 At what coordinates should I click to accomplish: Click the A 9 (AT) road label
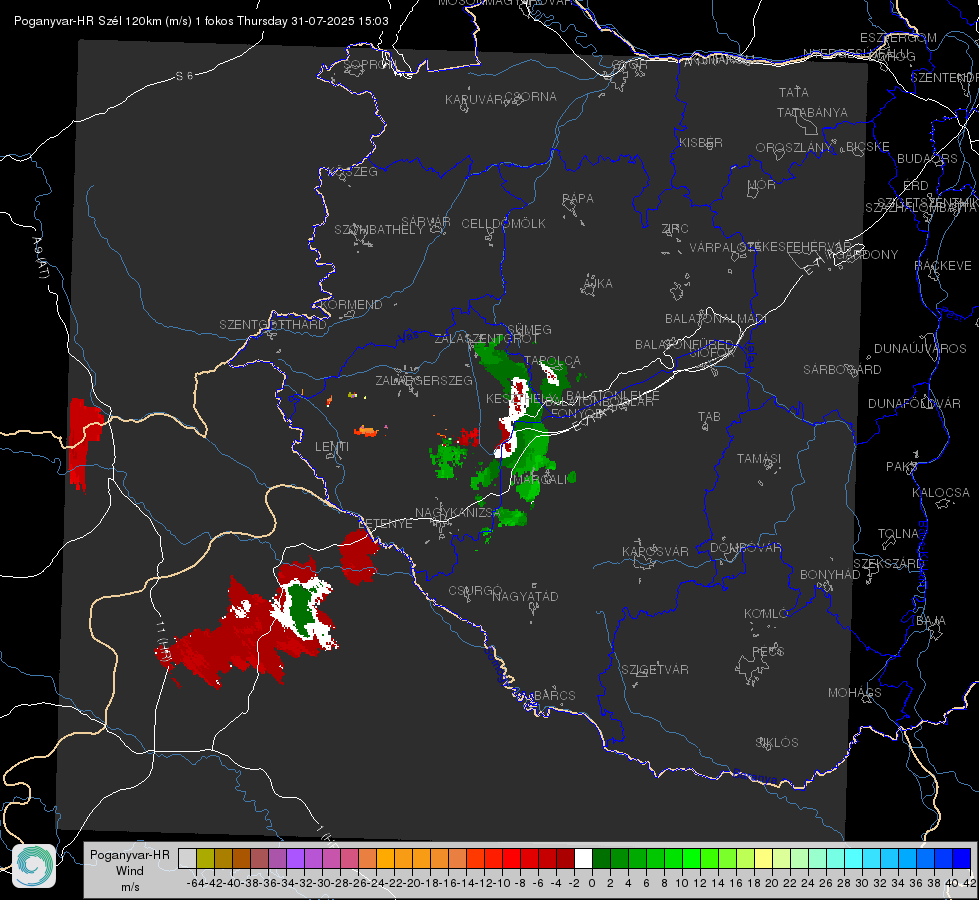click(41, 258)
